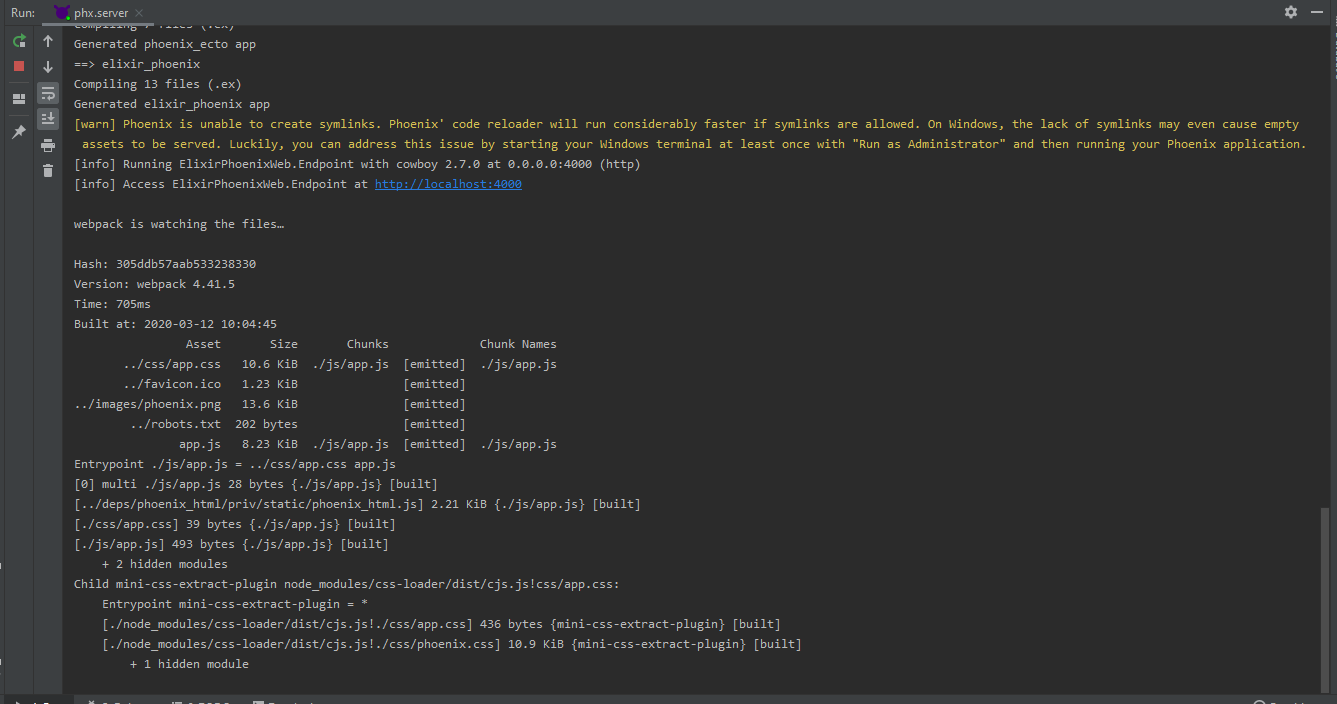The image size is (1337, 704).
Task: Click the webpack Hash output line
Action: point(165,264)
